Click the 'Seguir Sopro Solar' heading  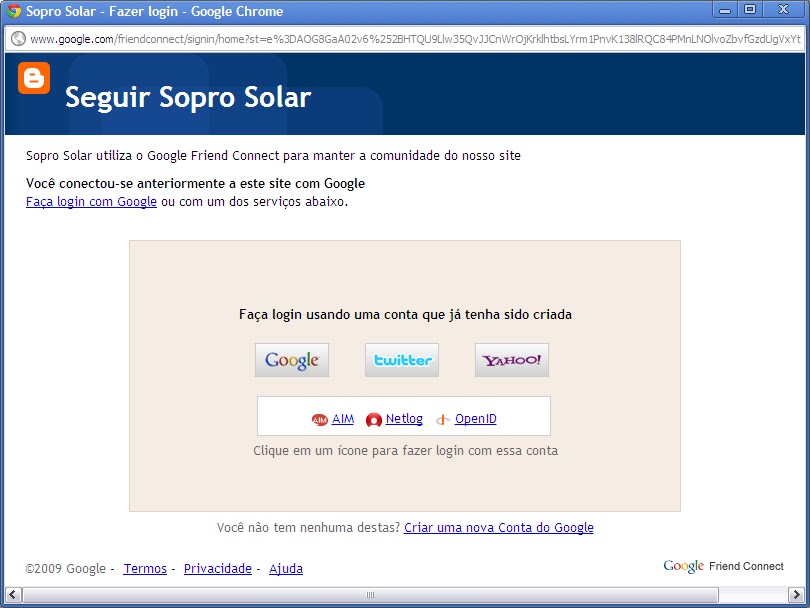pos(188,97)
